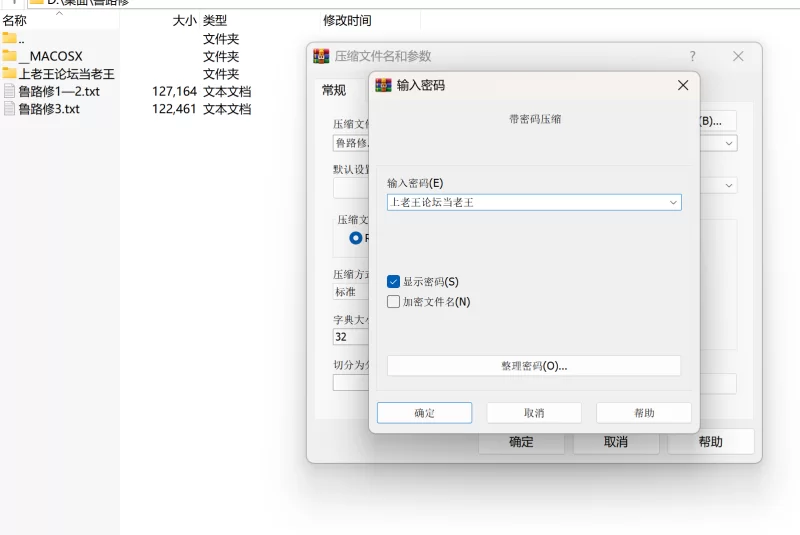Select the 鲁路修3.txt file name
The height and width of the screenshot is (535, 800).
click(49, 109)
